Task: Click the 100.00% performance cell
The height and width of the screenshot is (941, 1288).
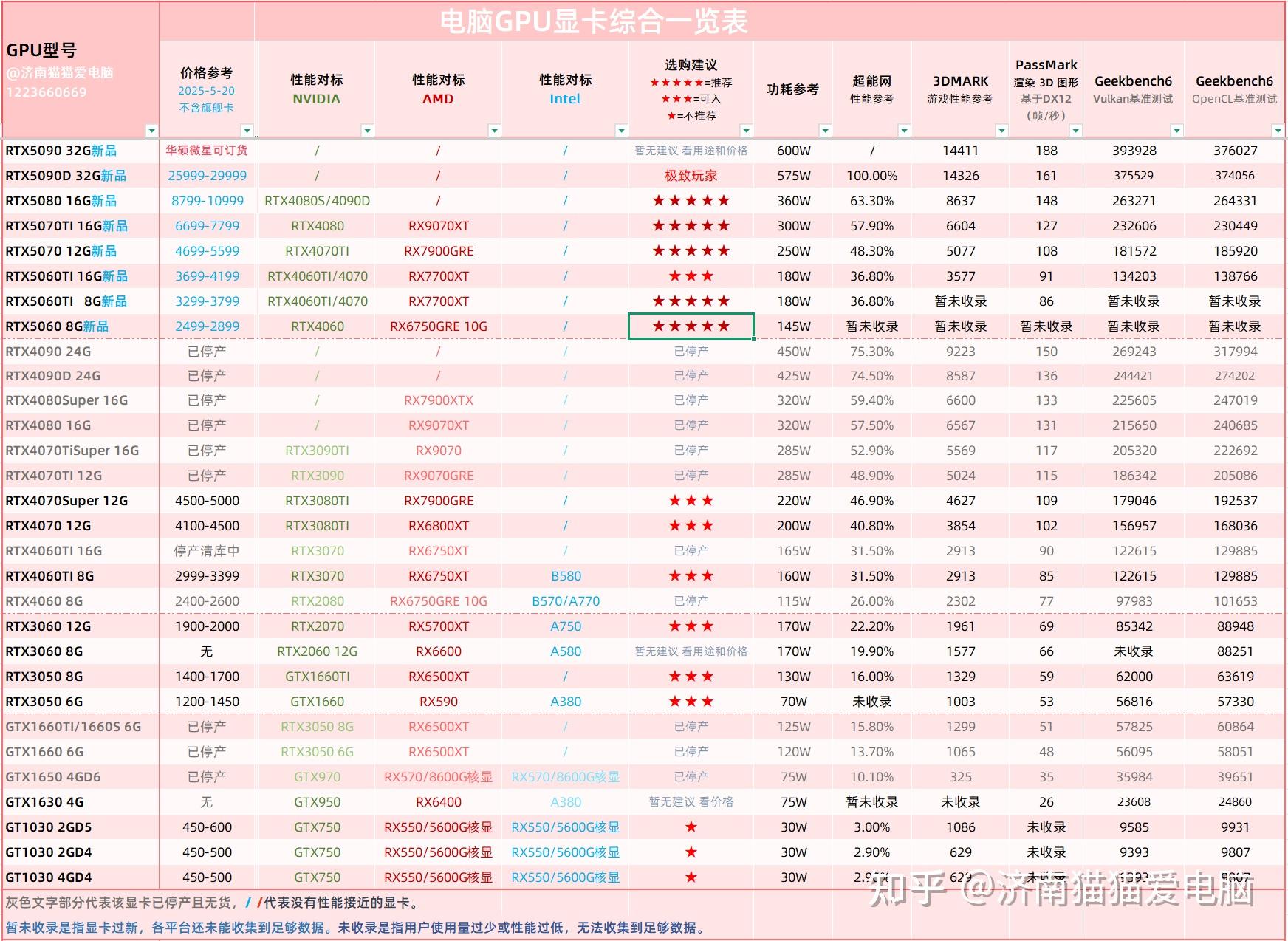Action: 871,176
